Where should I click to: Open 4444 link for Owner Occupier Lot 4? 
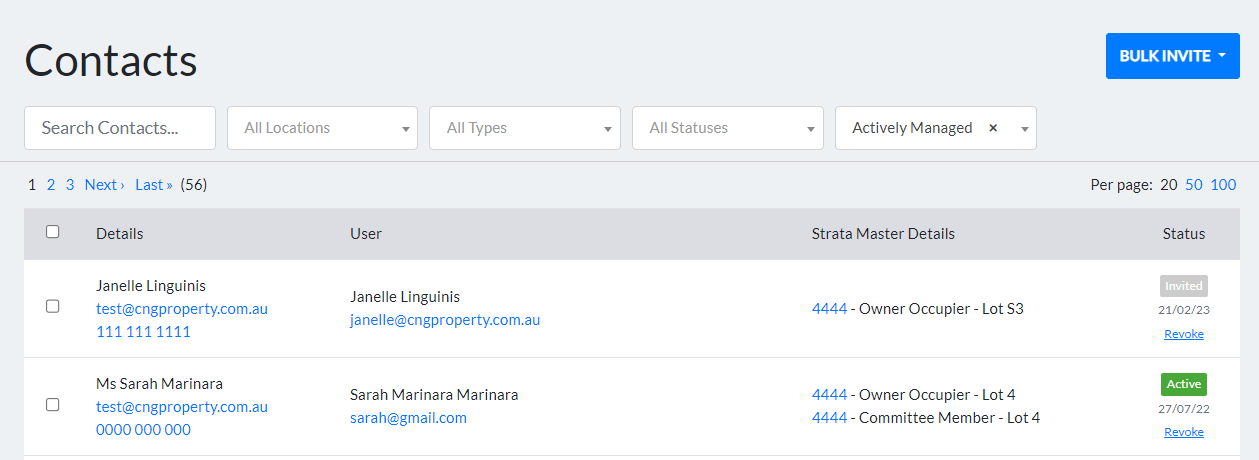tap(829, 395)
